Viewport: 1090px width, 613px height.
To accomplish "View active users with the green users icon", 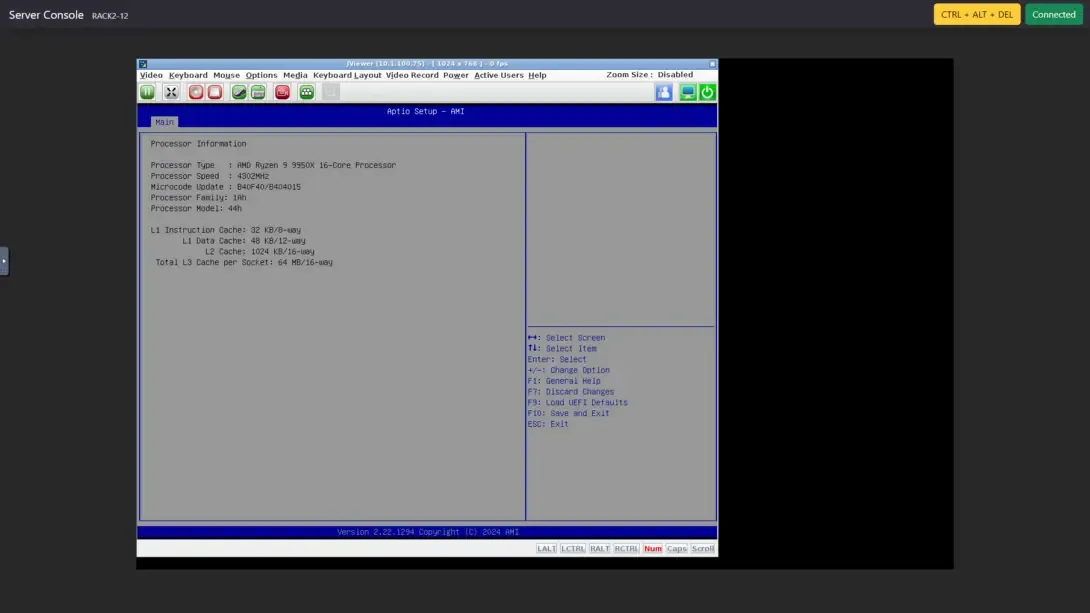I will point(306,91).
